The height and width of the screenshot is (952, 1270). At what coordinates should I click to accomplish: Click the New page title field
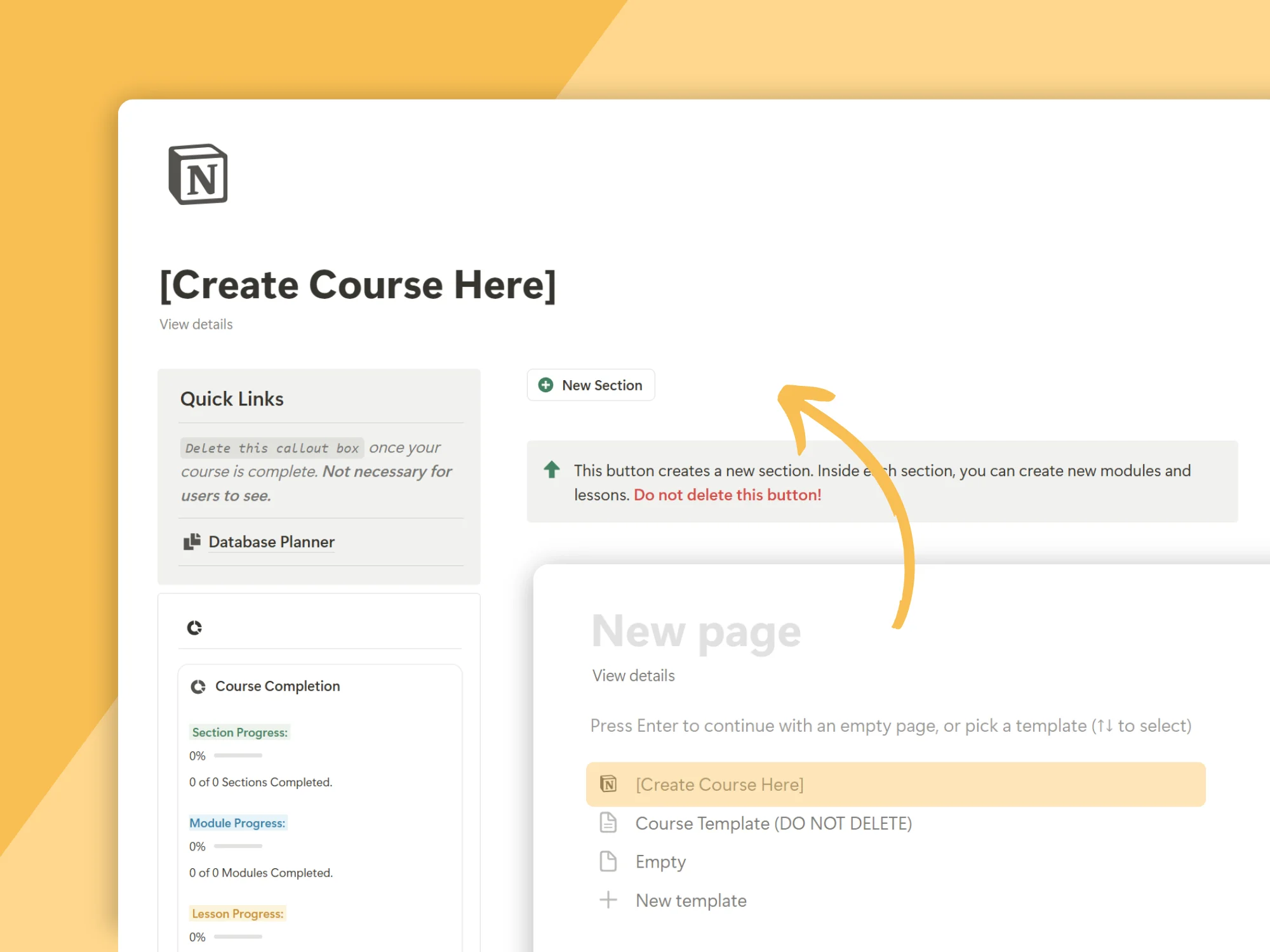pyautogui.click(x=696, y=631)
